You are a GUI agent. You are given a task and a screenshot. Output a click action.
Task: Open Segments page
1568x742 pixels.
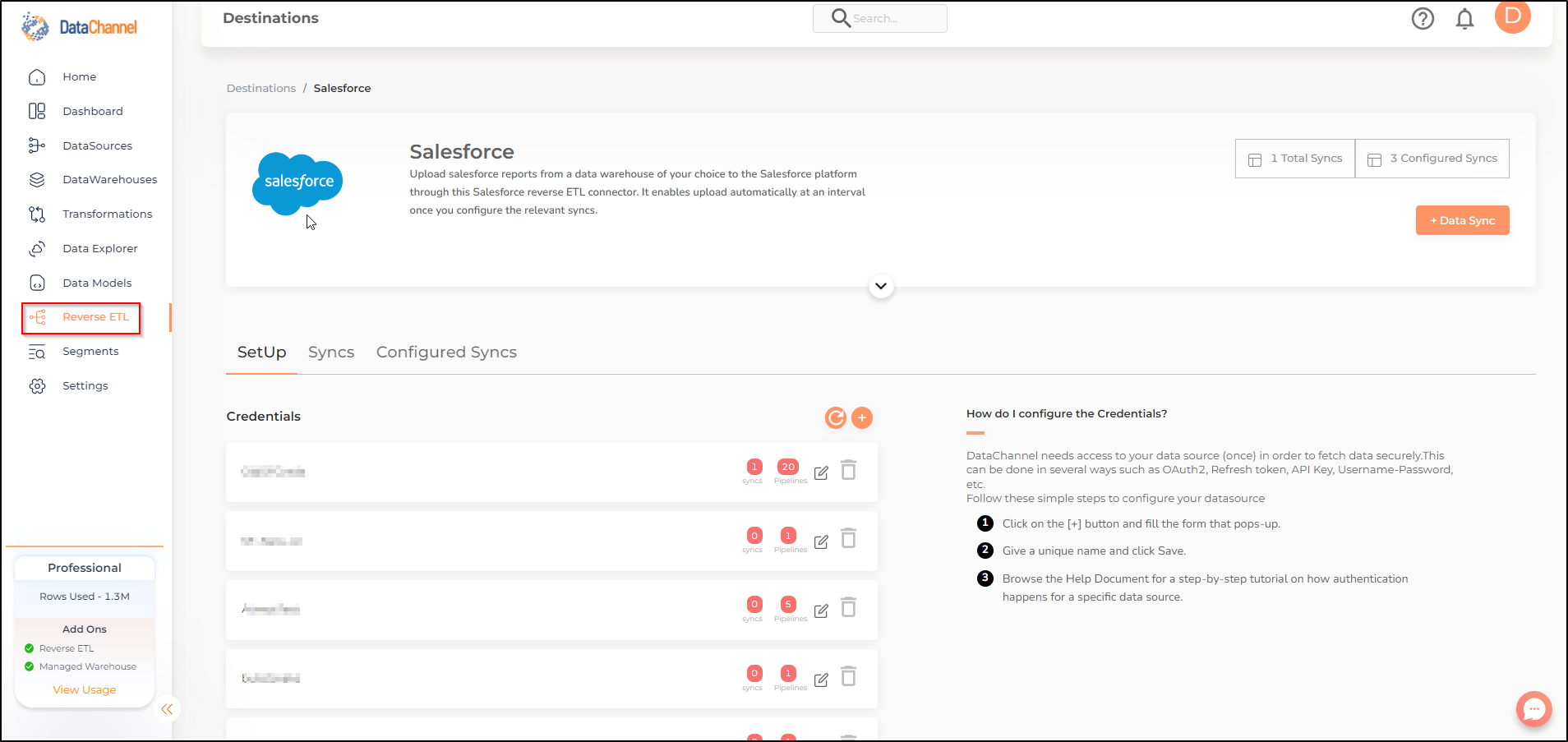tap(90, 351)
